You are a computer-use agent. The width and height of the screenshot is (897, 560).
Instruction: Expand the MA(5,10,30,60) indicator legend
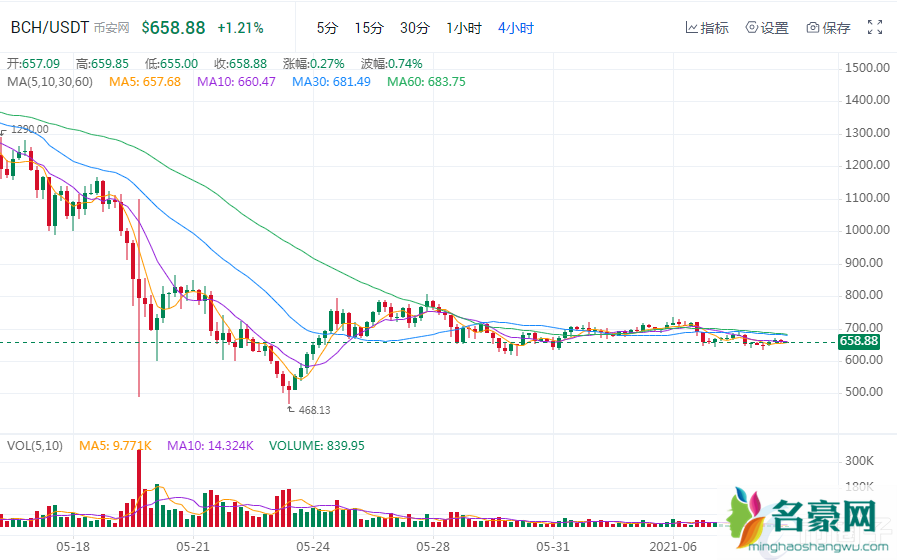(x=48, y=81)
